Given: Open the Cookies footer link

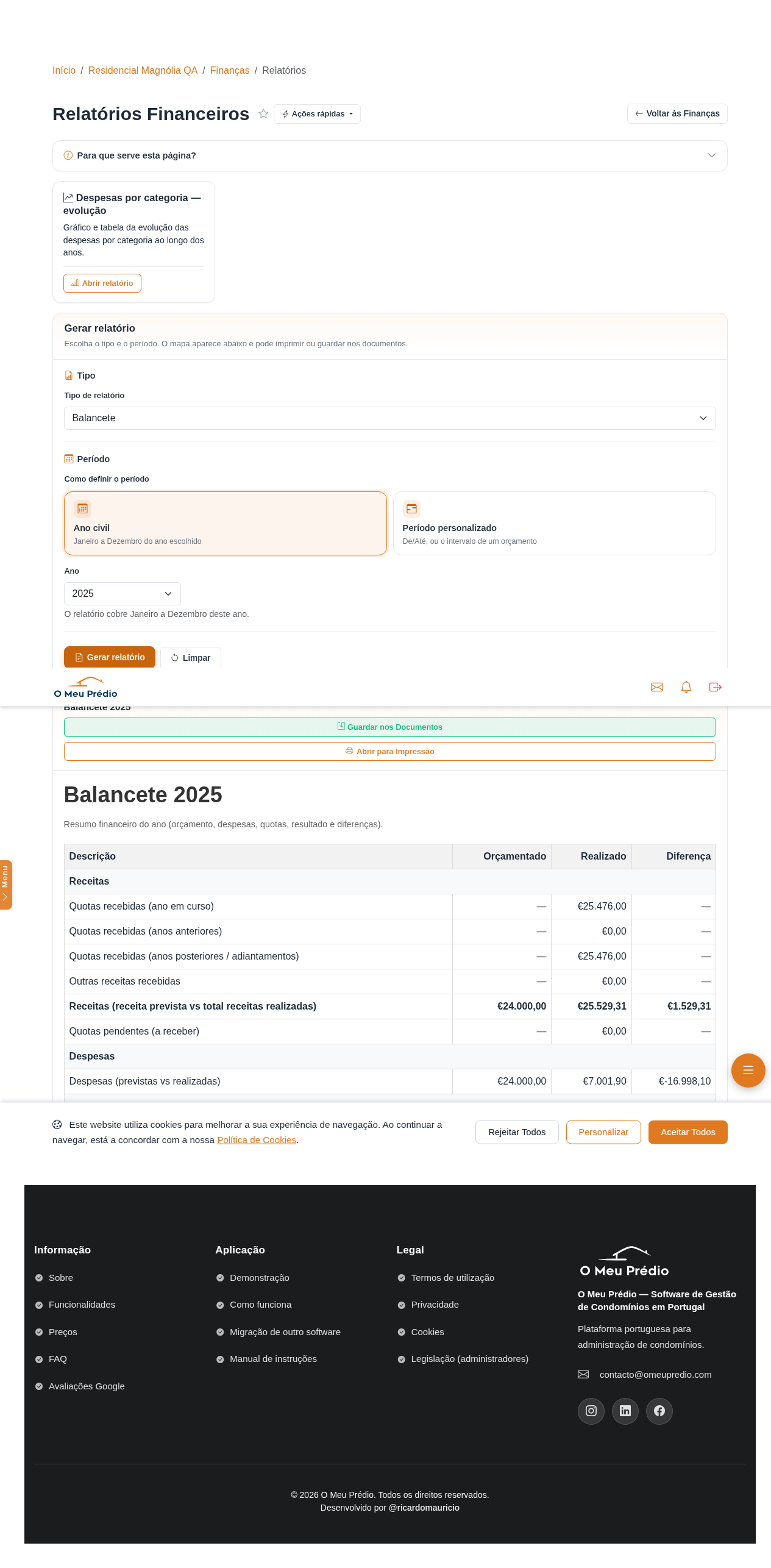Looking at the screenshot, I should point(428,1332).
